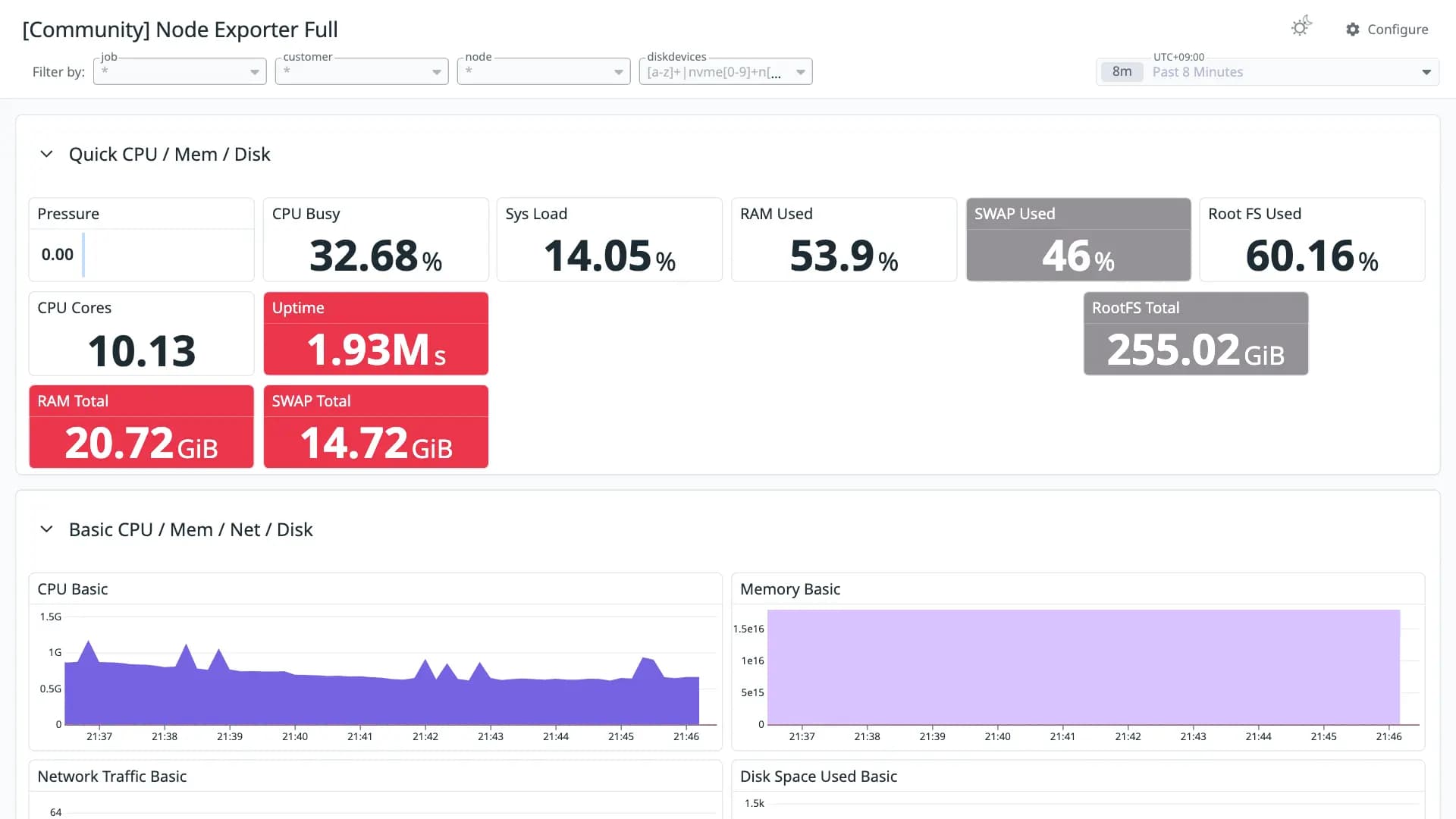Click the Quick CPU / Mem / Disk heading
Viewport: 1456px width, 819px height.
tap(169, 154)
